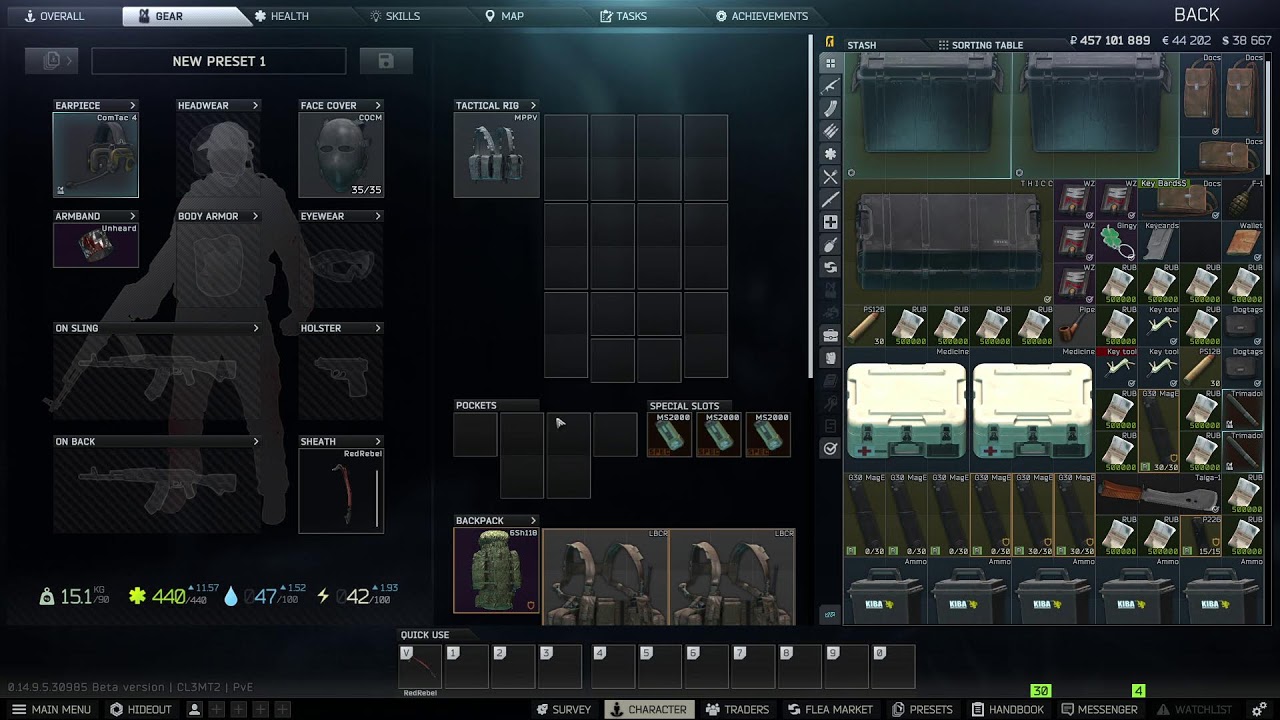Filter stash by barter exchange arrows icon
The image size is (1280, 720).
point(830,268)
